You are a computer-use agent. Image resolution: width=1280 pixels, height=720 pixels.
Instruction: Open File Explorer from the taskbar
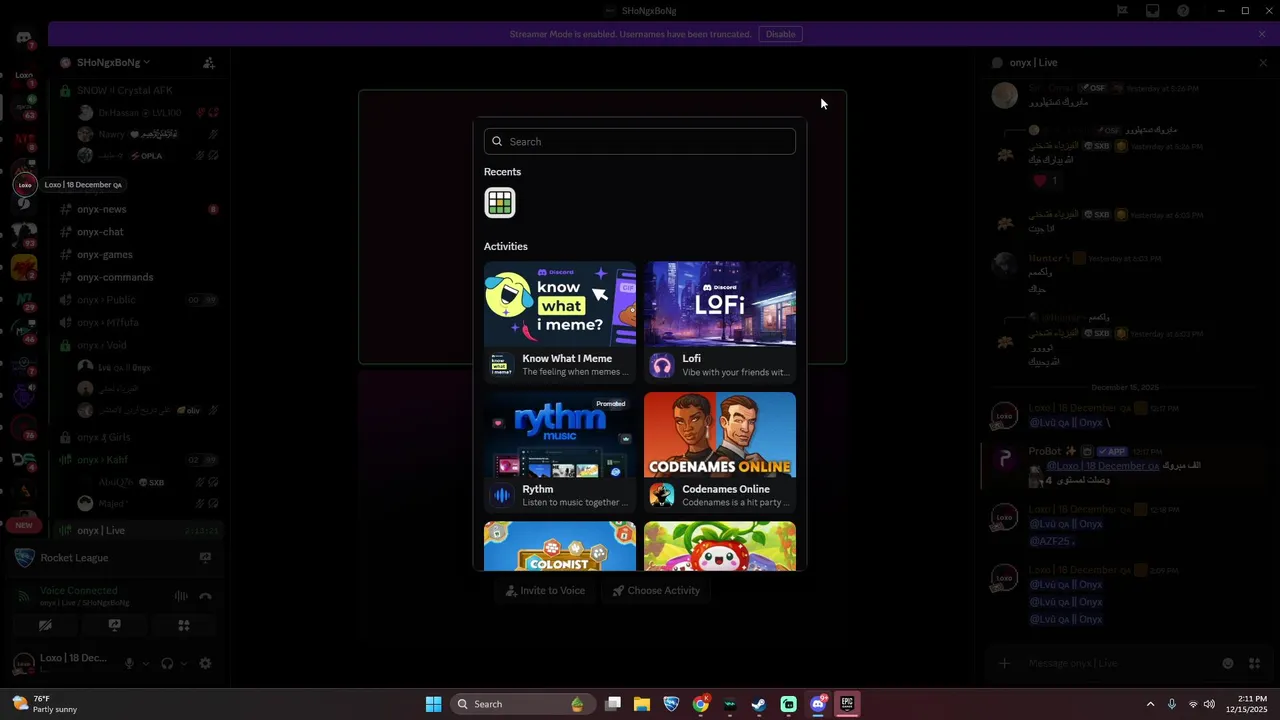pos(642,704)
